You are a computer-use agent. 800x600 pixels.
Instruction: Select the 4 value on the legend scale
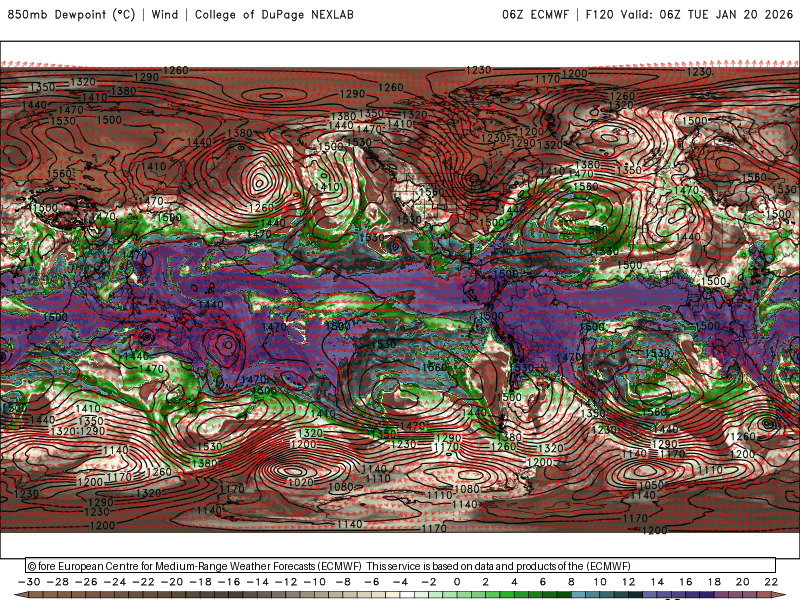click(x=514, y=582)
